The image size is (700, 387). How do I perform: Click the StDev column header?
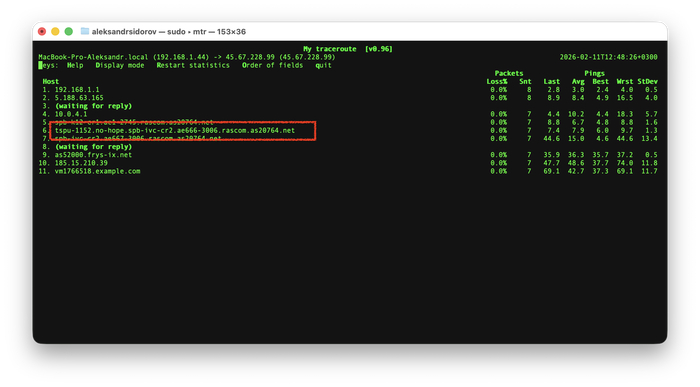tap(647, 81)
